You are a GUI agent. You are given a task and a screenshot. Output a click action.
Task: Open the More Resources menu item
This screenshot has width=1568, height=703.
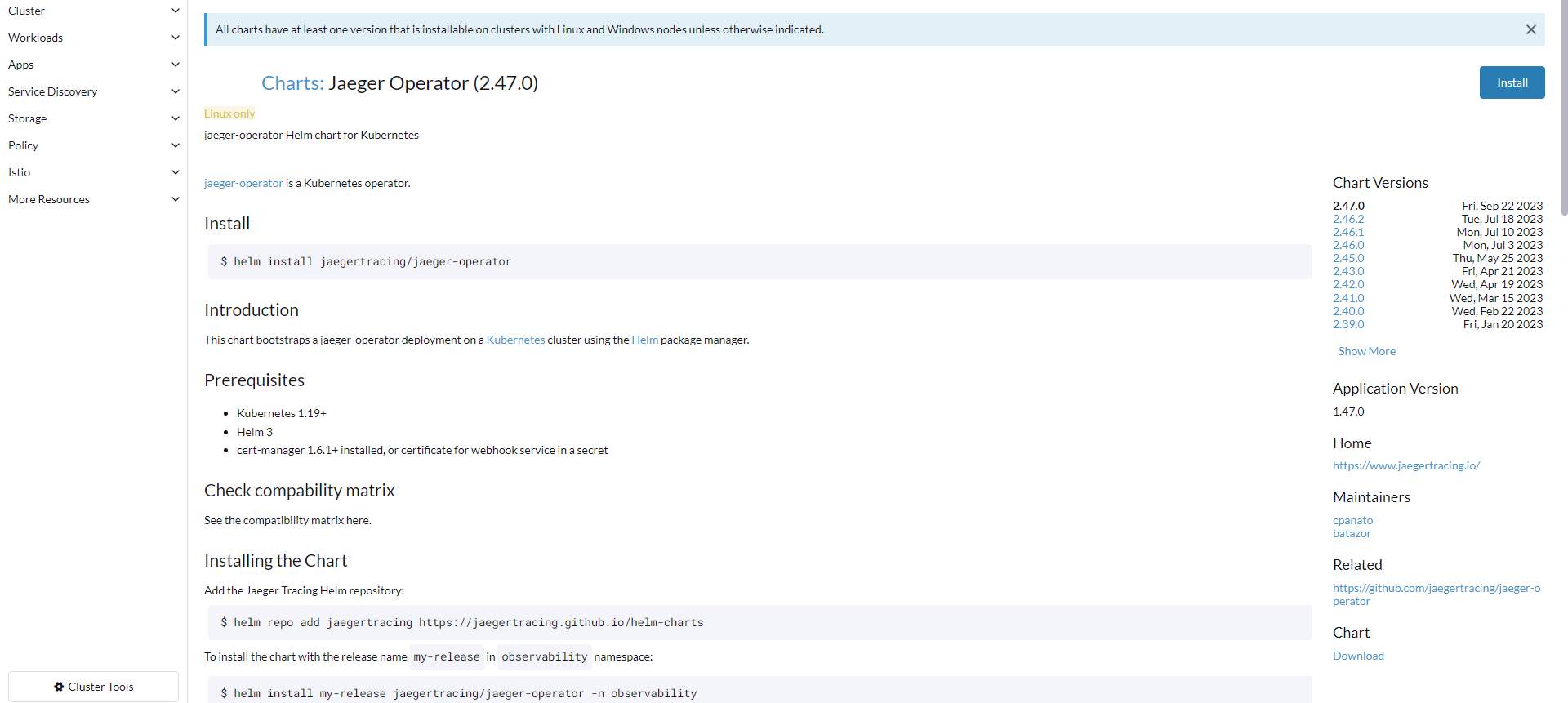(x=49, y=199)
